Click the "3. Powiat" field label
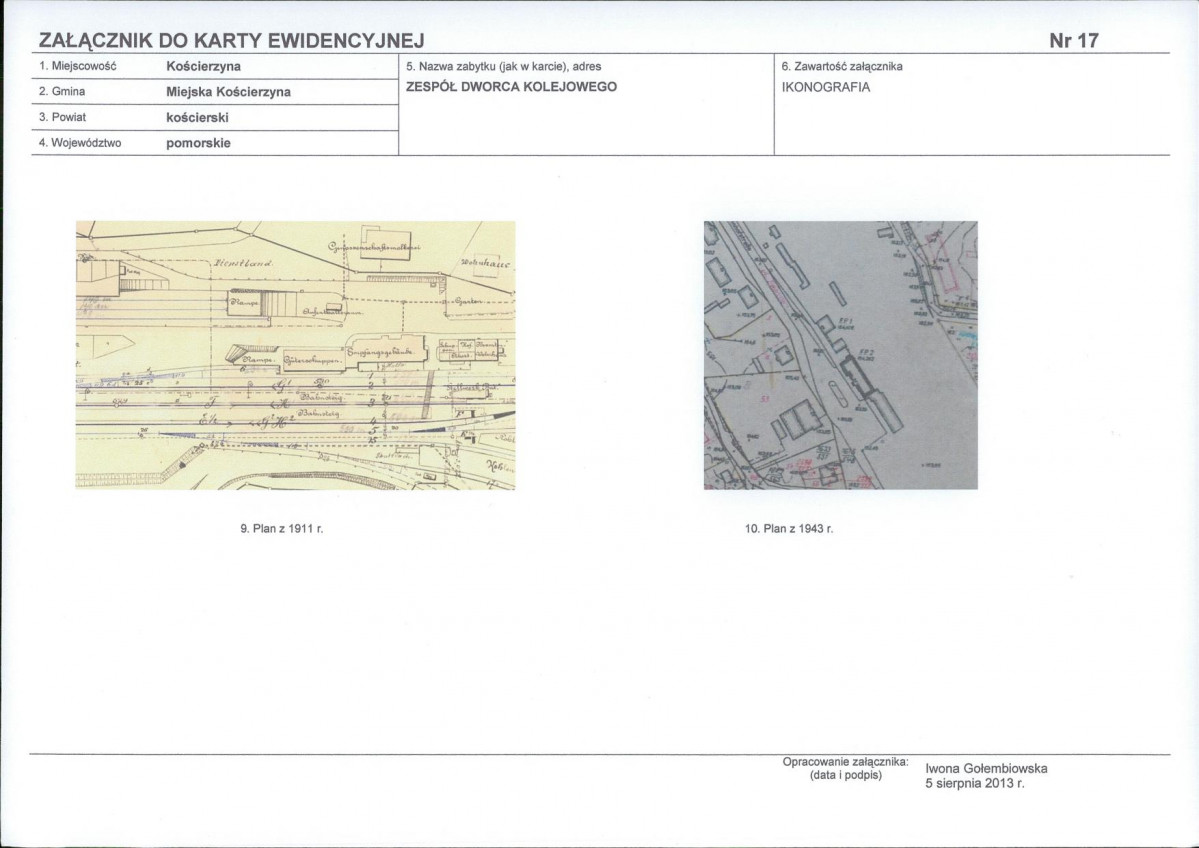This screenshot has width=1199, height=848. [62, 118]
